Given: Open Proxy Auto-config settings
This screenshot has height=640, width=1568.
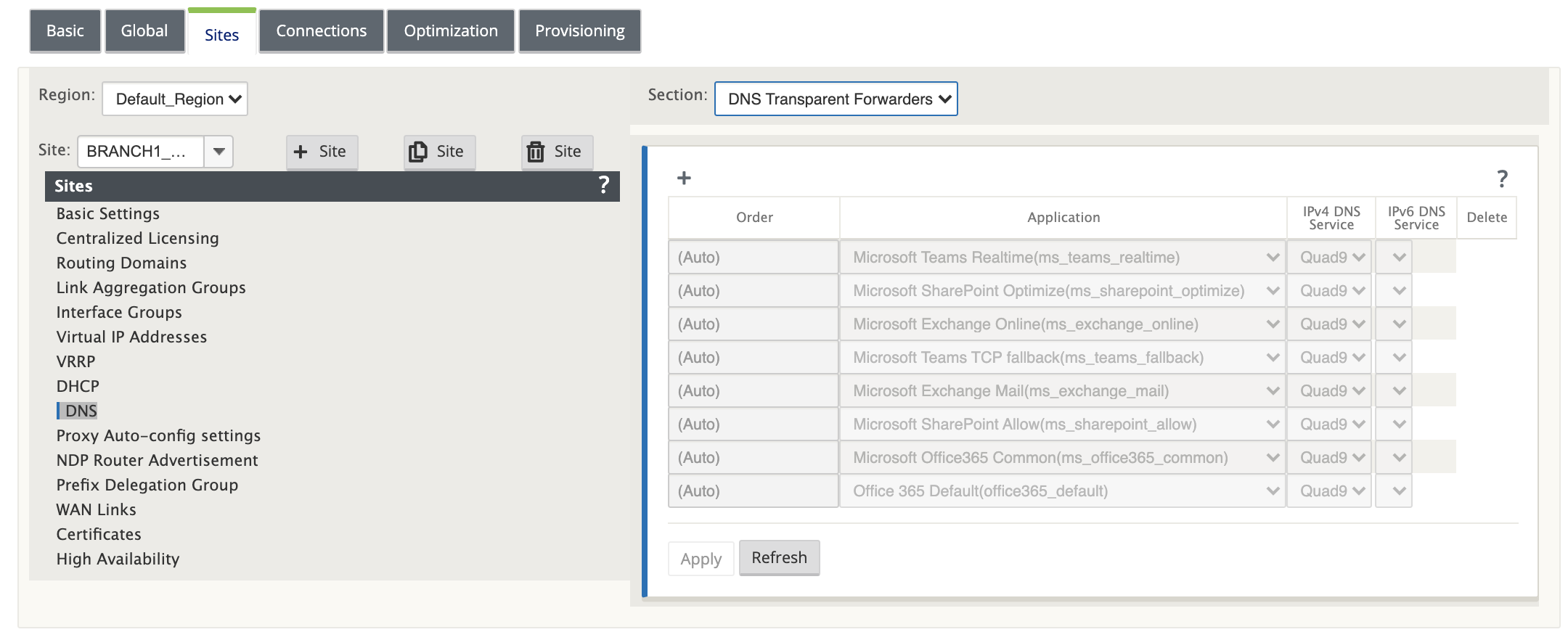Looking at the screenshot, I should coord(159,435).
